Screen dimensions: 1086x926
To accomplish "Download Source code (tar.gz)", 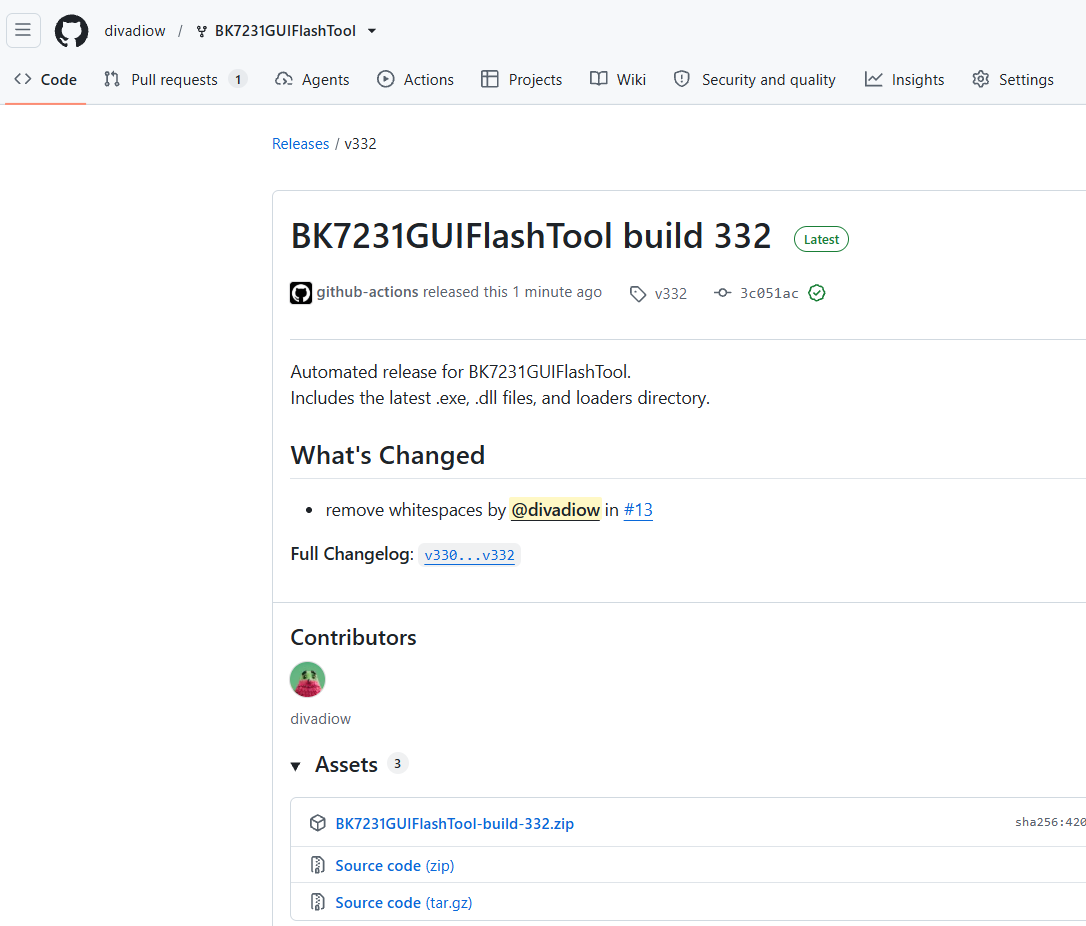I will 404,902.
